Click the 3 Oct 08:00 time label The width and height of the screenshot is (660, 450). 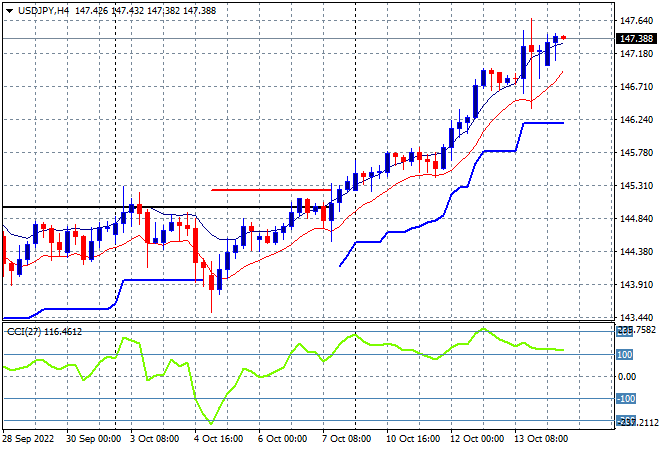[154, 439]
